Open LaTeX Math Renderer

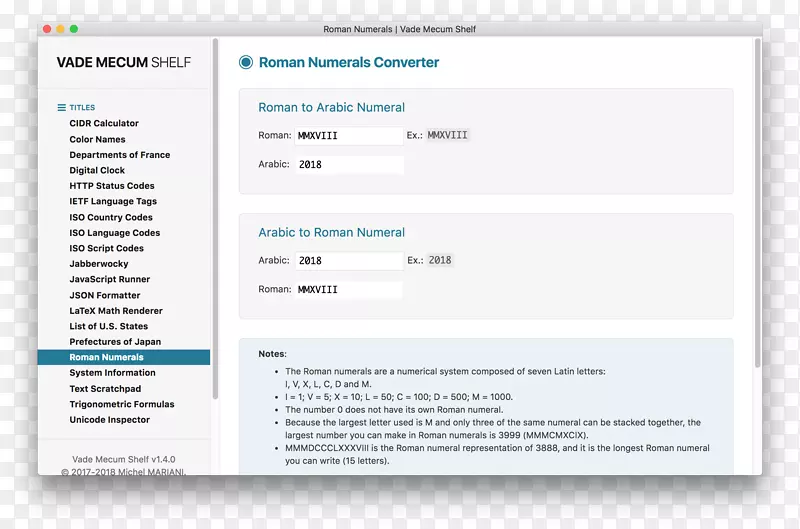[115, 311]
